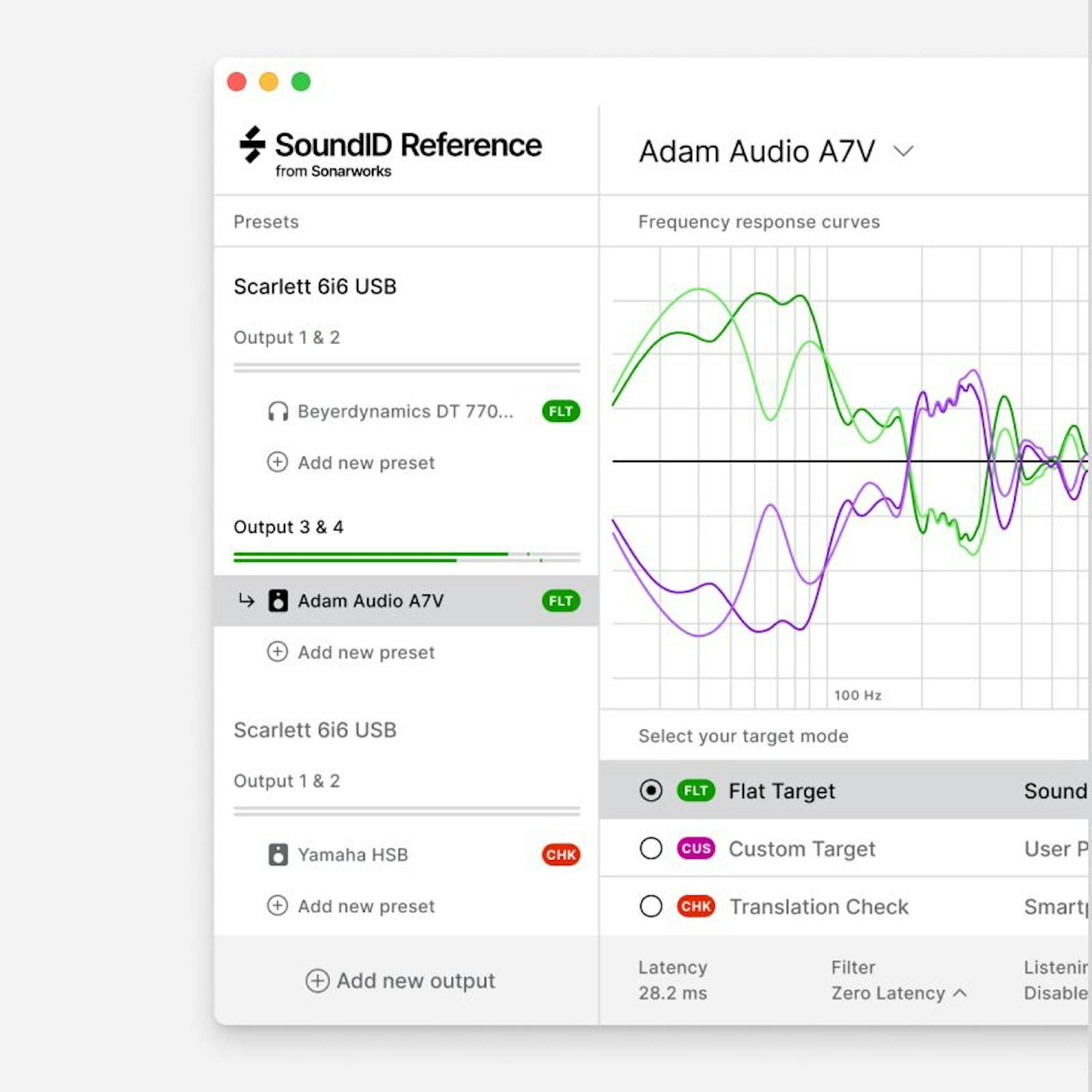Click the yellow minimize window button
Screen dimensions: 1092x1092
269,82
